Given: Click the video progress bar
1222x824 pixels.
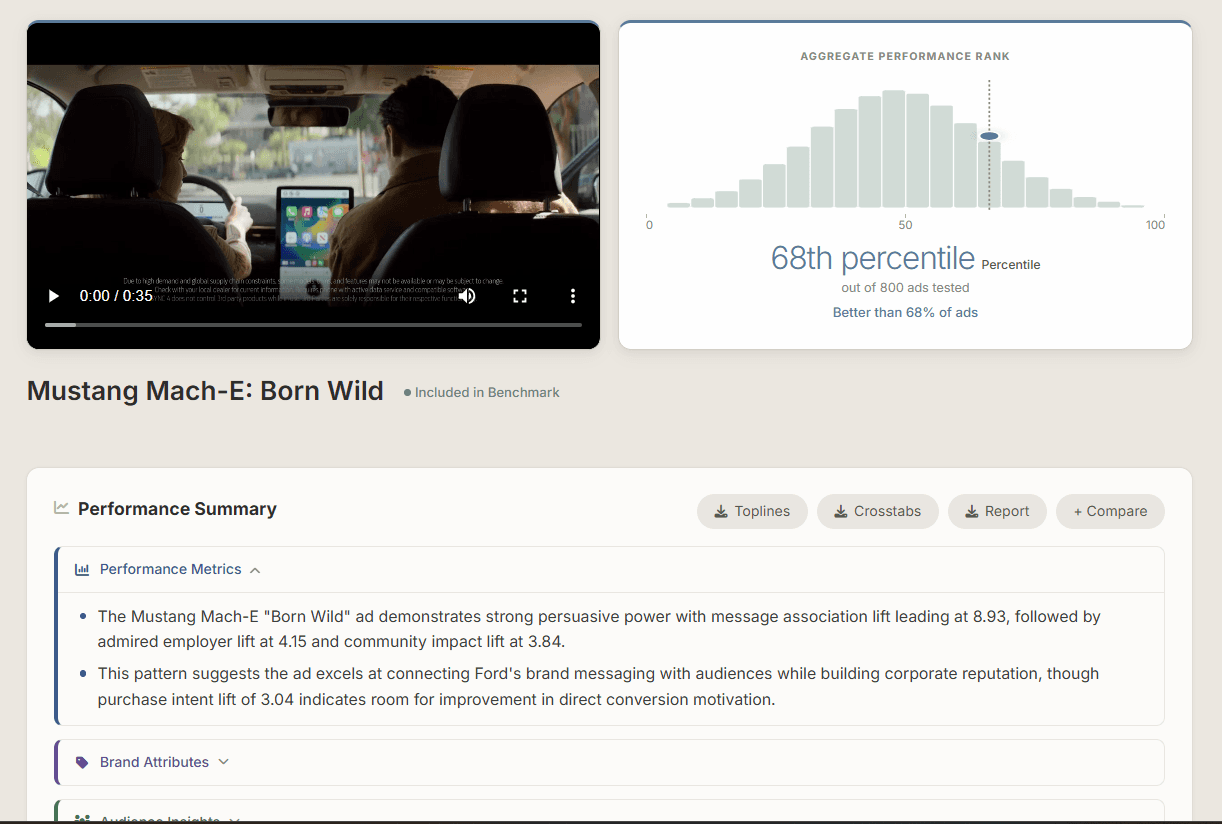Looking at the screenshot, I should (313, 325).
